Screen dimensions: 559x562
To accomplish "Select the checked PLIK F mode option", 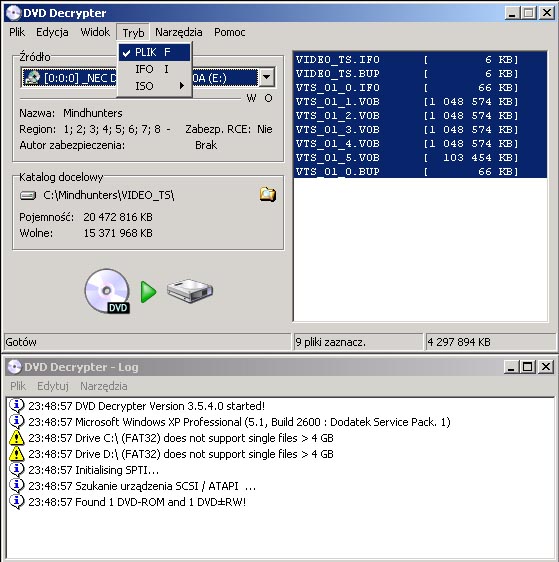I will pos(154,52).
